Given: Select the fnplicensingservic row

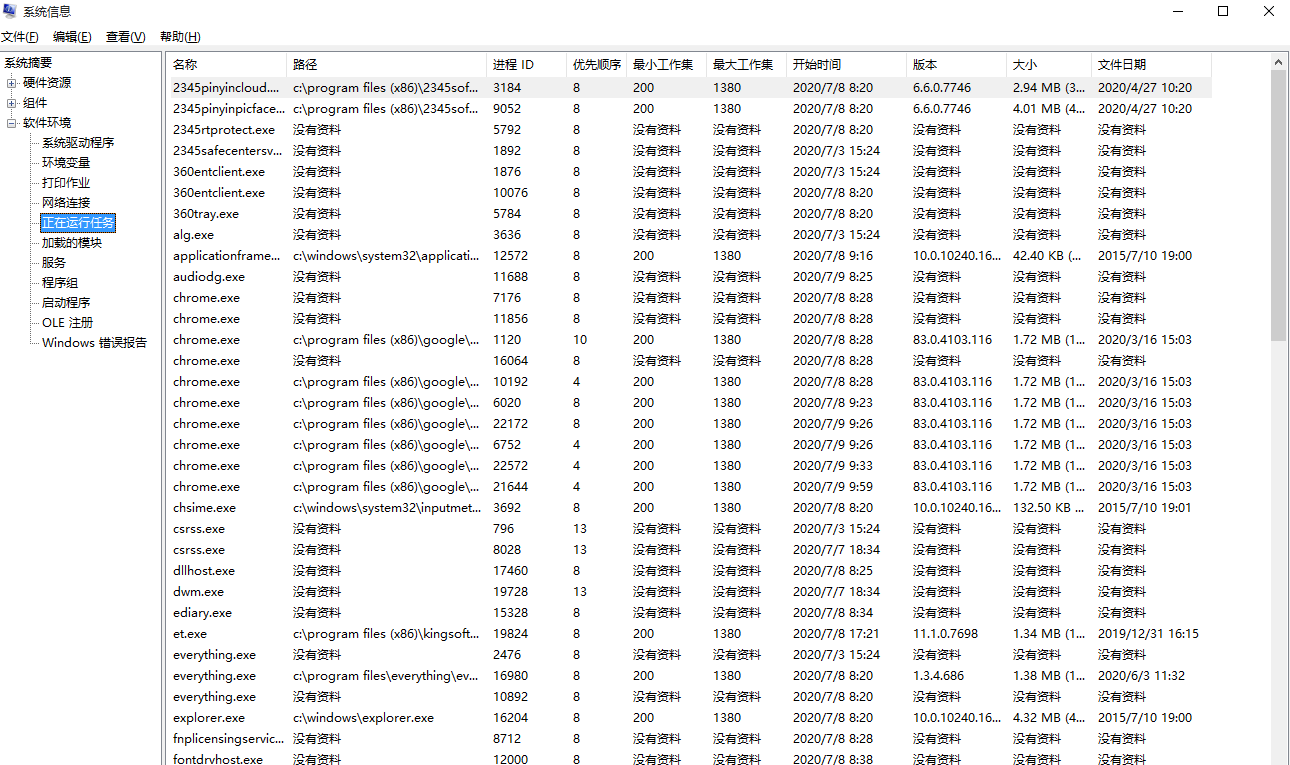Looking at the screenshot, I should tap(689, 738).
